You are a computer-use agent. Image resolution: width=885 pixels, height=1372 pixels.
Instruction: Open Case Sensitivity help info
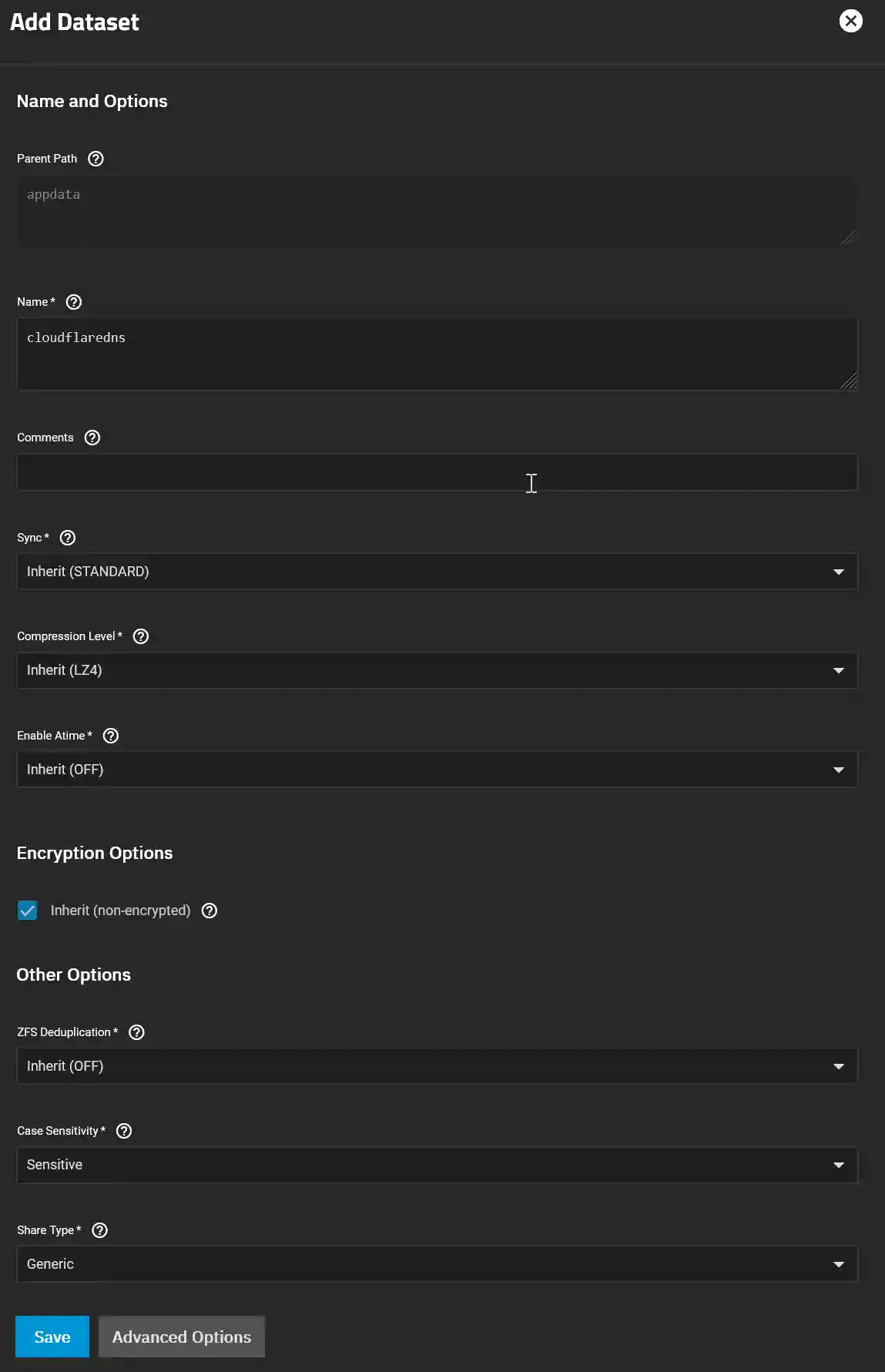tap(122, 1131)
